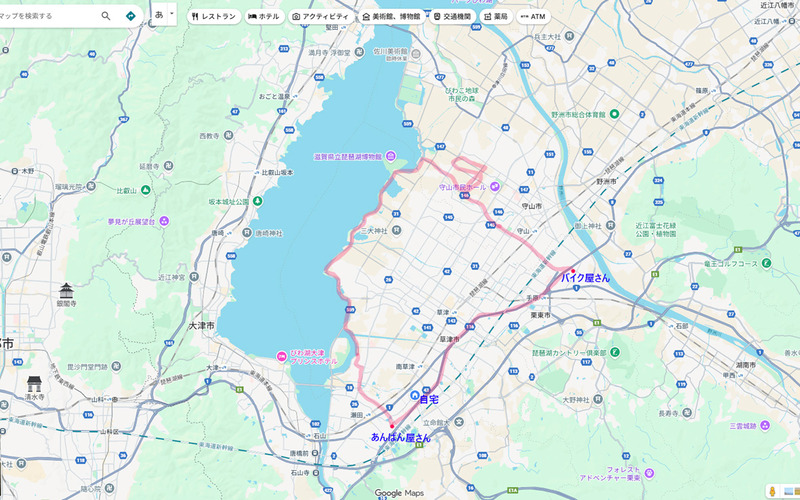800x500 pixels.
Task: Click the 清水寺 landmark icon
Action: (34, 384)
